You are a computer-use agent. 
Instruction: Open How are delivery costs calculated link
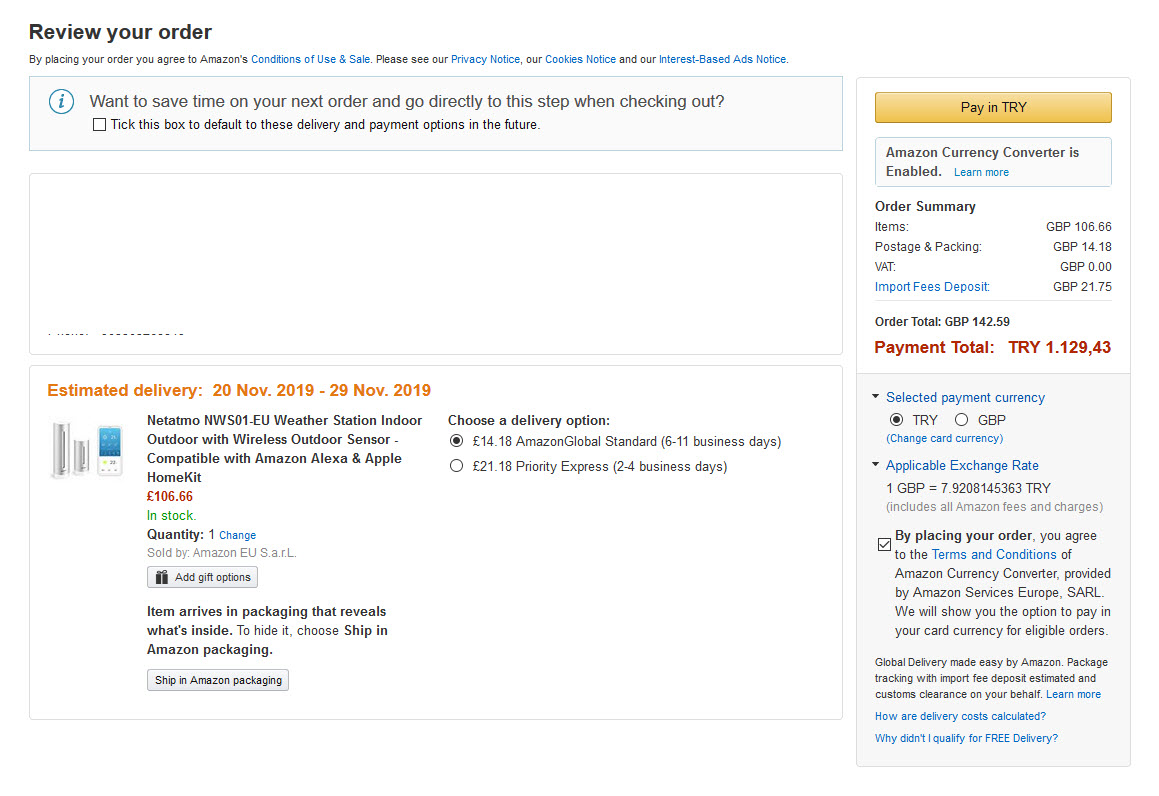pyautogui.click(x=960, y=716)
